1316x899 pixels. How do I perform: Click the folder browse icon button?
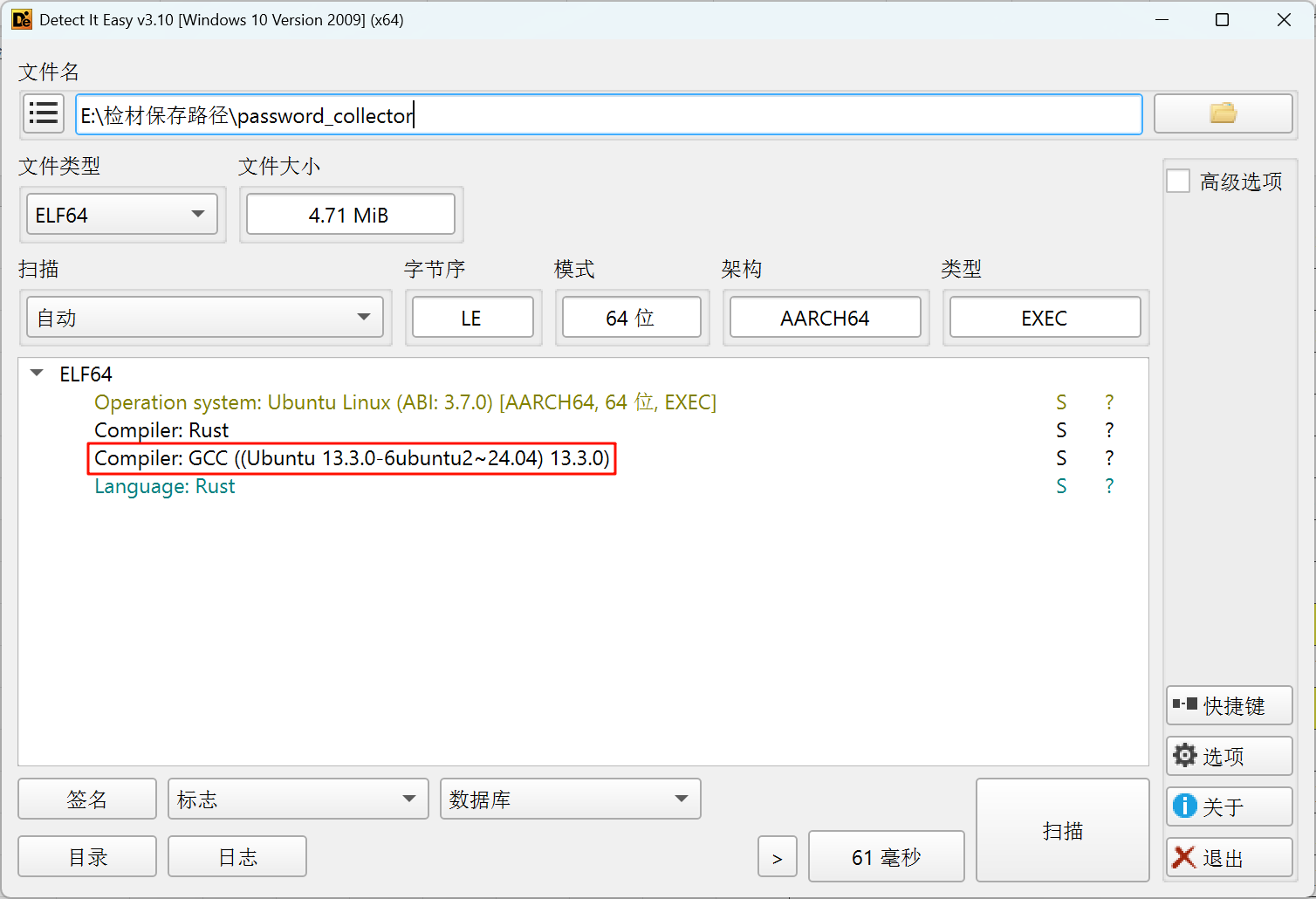point(1223,113)
